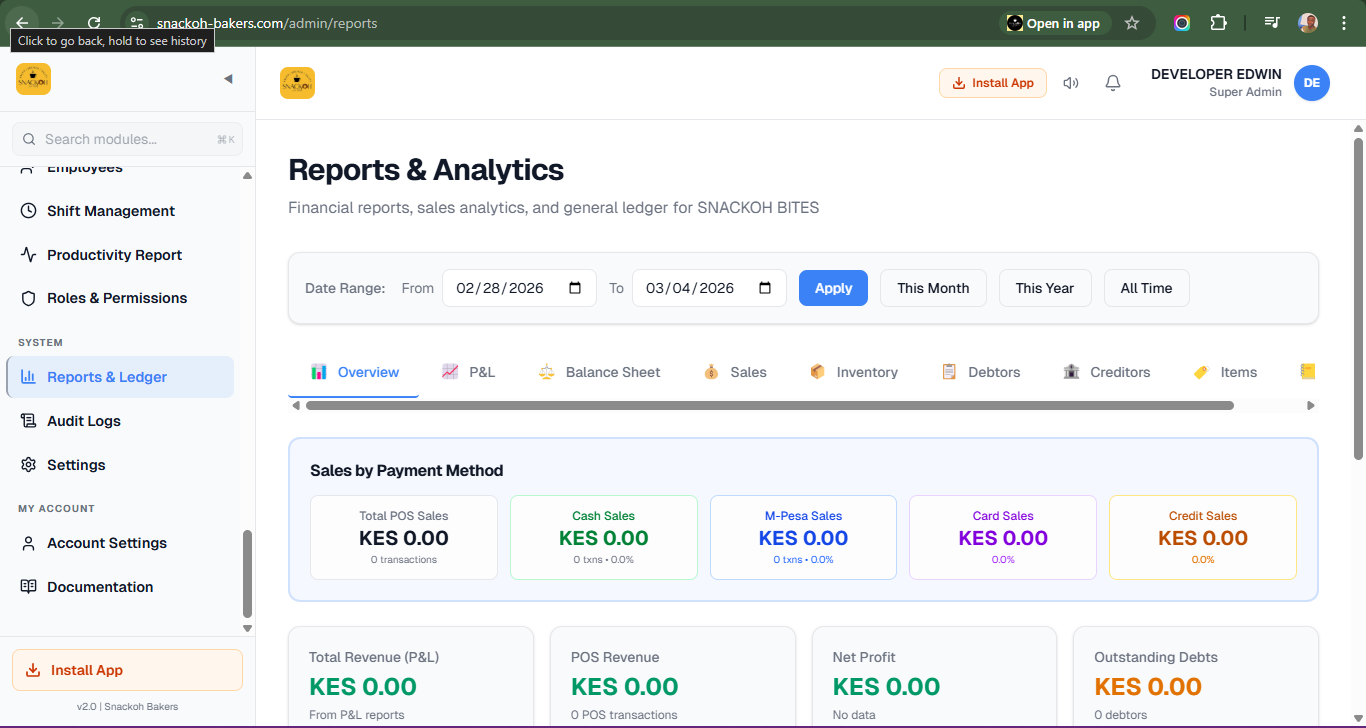The image size is (1366, 728).
Task: Collapse the sidebar using the left chevron
Action: click(x=227, y=78)
